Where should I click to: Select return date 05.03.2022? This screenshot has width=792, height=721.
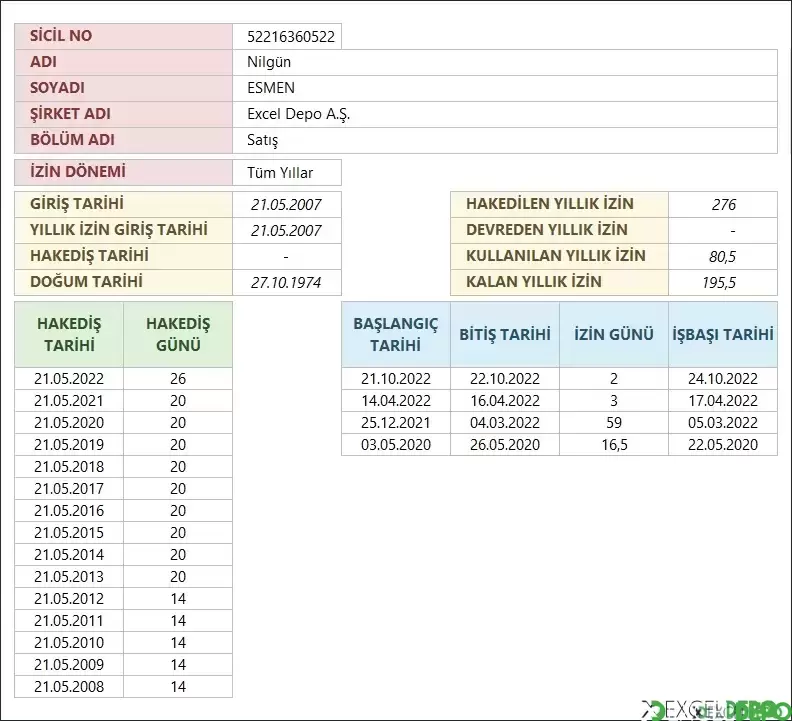tap(723, 422)
